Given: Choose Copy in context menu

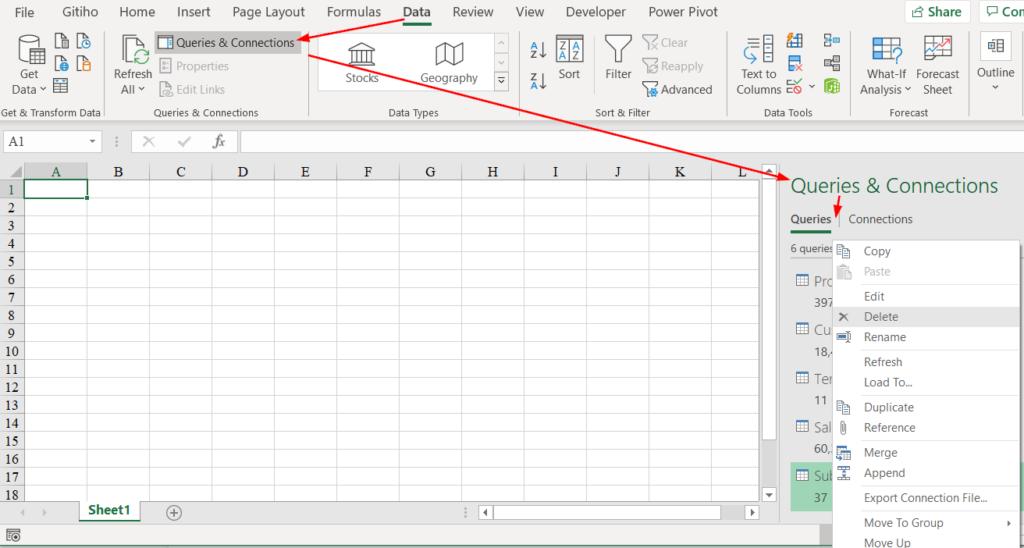Looking at the screenshot, I should [x=925, y=251].
